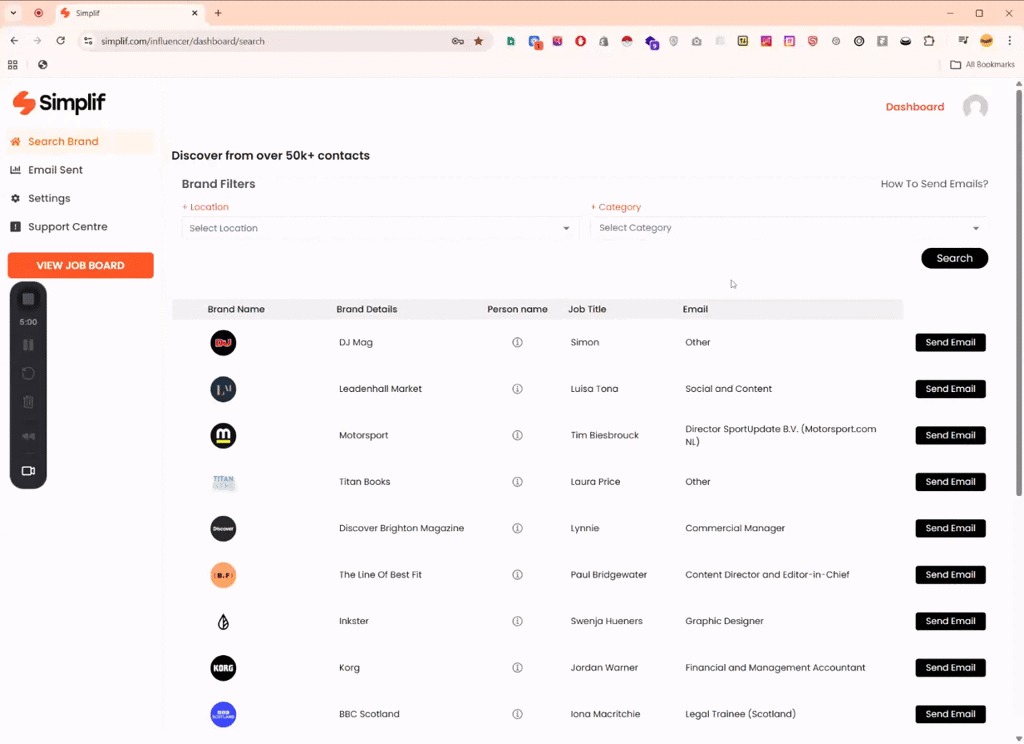1024x744 pixels.
Task: Click the page vertical scrollbar
Action: click(x=1019, y=293)
